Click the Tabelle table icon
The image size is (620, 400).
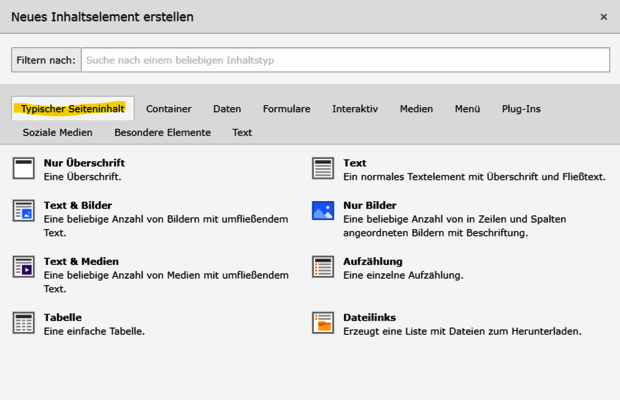(x=23, y=322)
